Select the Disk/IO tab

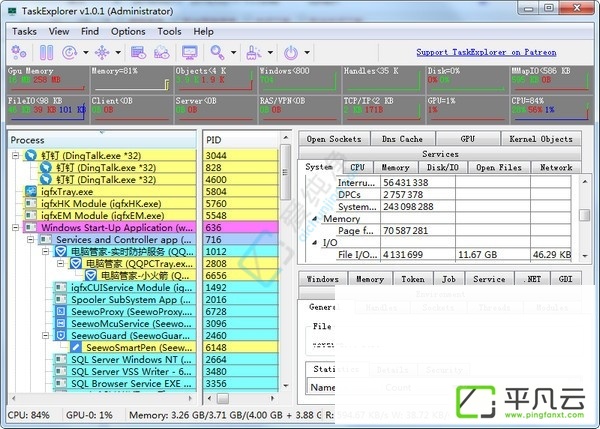point(443,167)
